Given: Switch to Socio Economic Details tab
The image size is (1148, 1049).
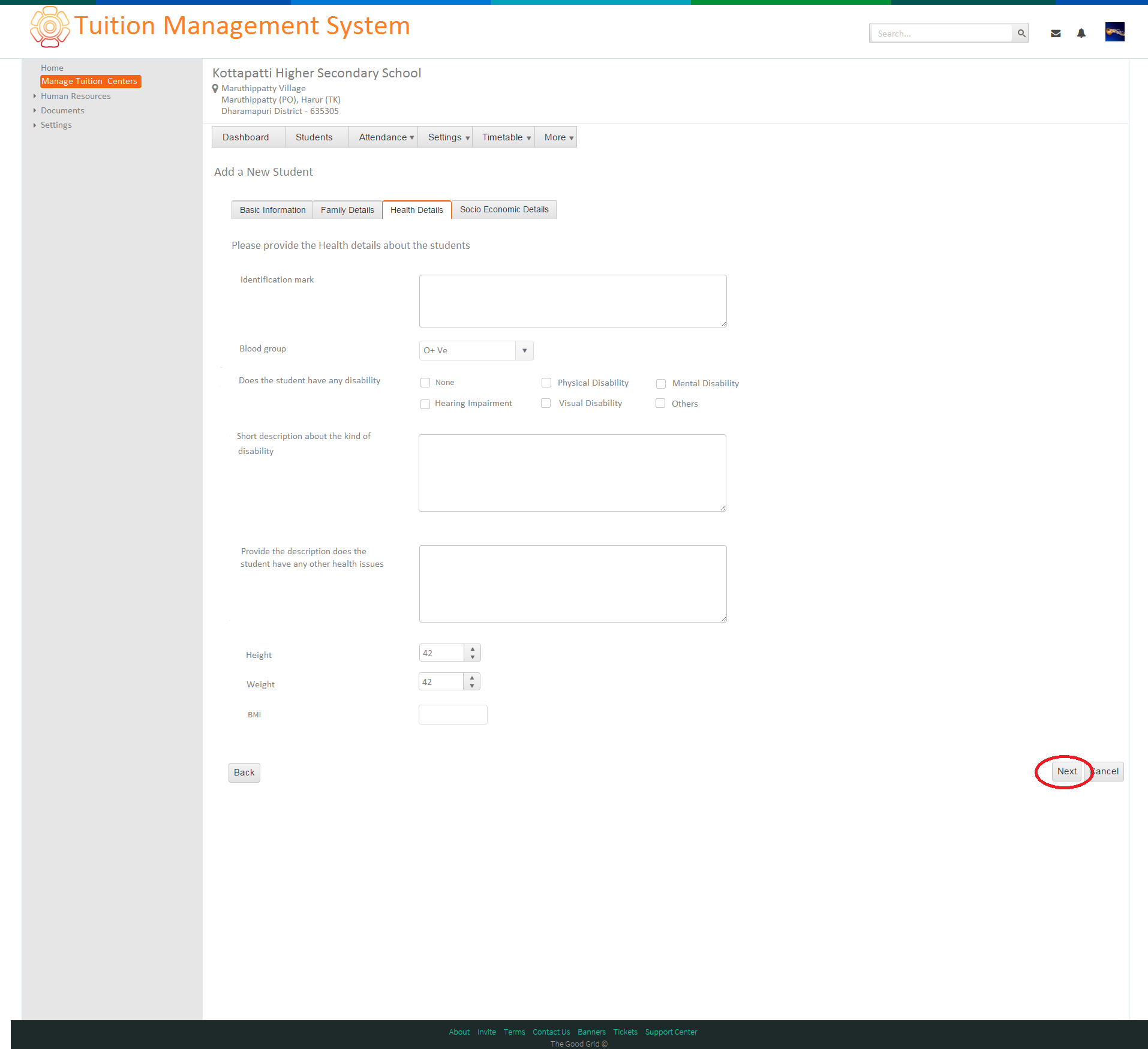Looking at the screenshot, I should [x=504, y=209].
